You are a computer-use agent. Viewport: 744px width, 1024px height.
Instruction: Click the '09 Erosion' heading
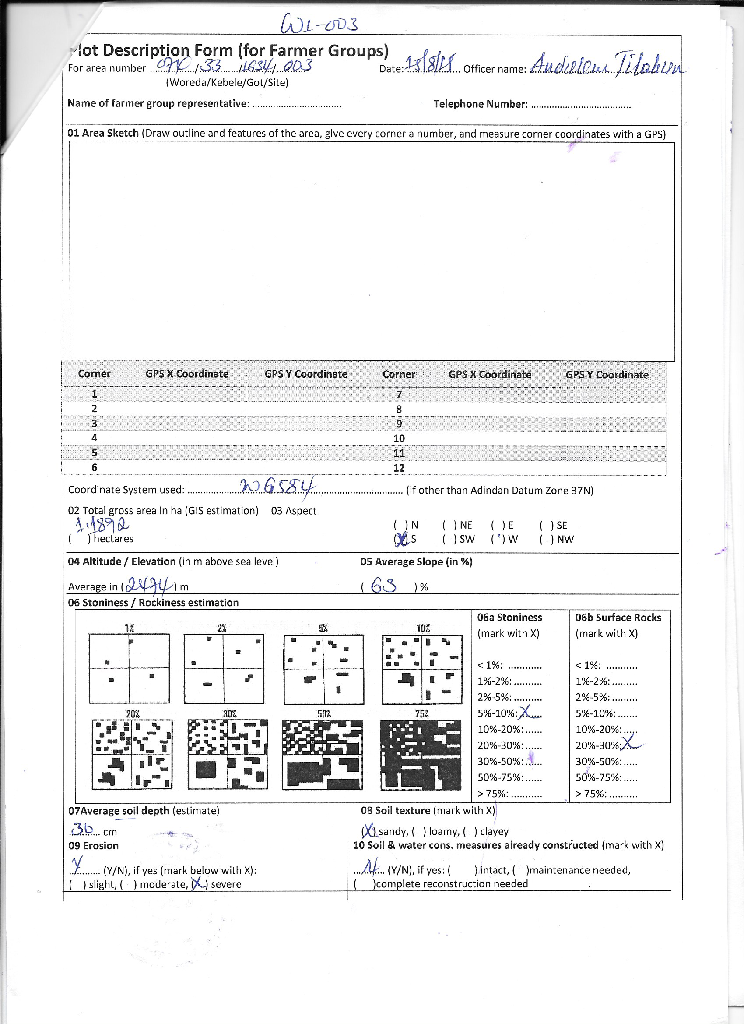[93, 845]
